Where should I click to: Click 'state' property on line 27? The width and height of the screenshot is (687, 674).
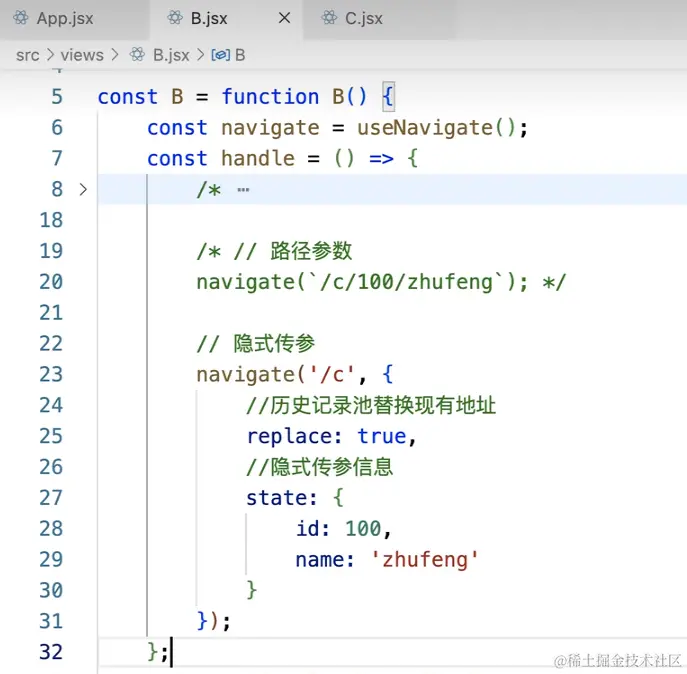coord(276,498)
